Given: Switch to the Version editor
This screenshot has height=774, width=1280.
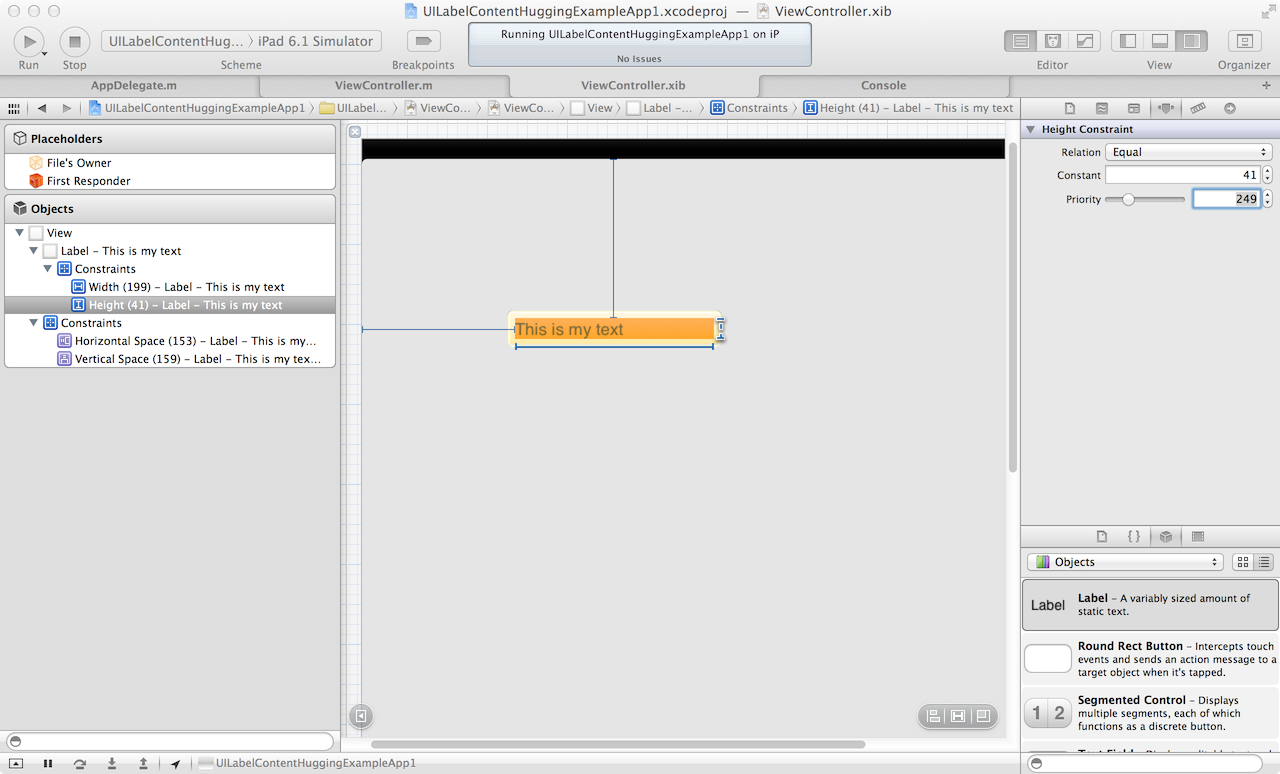Looking at the screenshot, I should tap(1084, 41).
